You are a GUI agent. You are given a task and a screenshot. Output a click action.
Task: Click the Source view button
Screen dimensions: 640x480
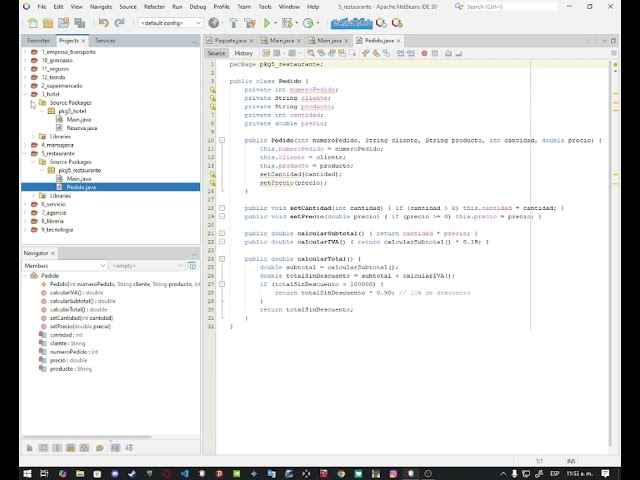[216, 53]
